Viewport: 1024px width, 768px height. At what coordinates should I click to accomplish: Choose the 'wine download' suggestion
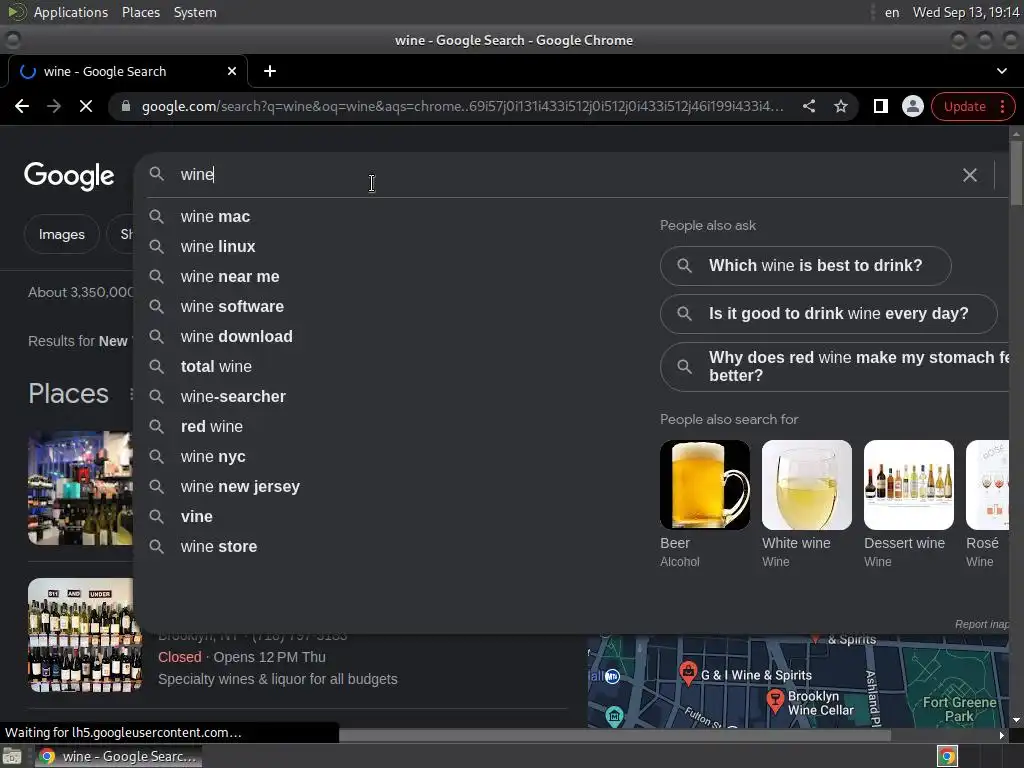coord(236,337)
